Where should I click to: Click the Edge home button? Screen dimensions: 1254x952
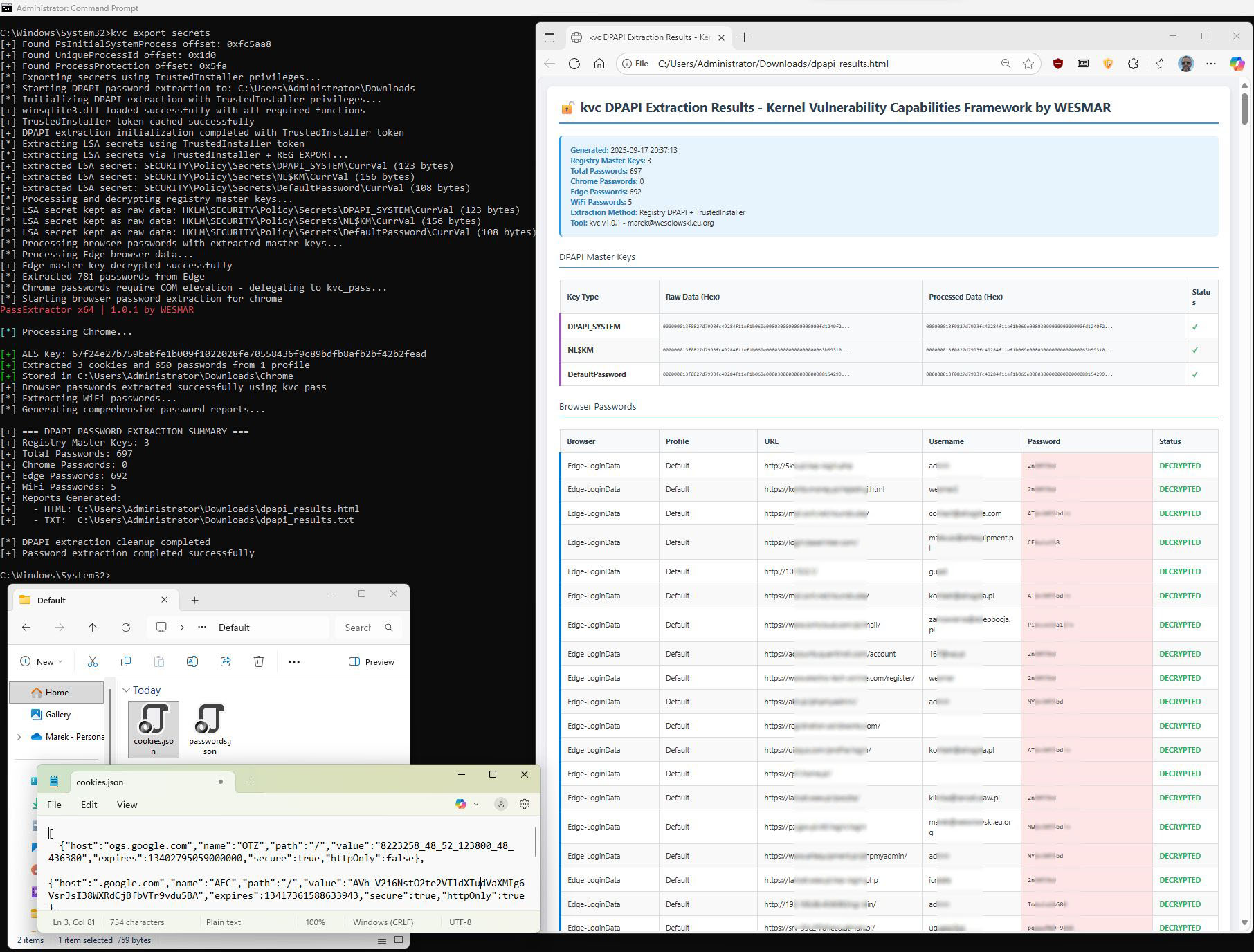tap(599, 64)
